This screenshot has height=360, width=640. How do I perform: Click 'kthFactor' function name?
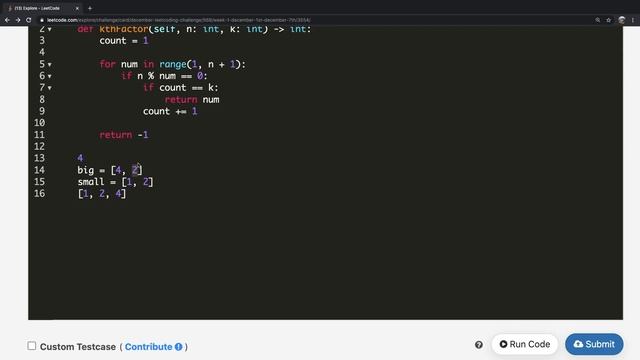(x=124, y=29)
